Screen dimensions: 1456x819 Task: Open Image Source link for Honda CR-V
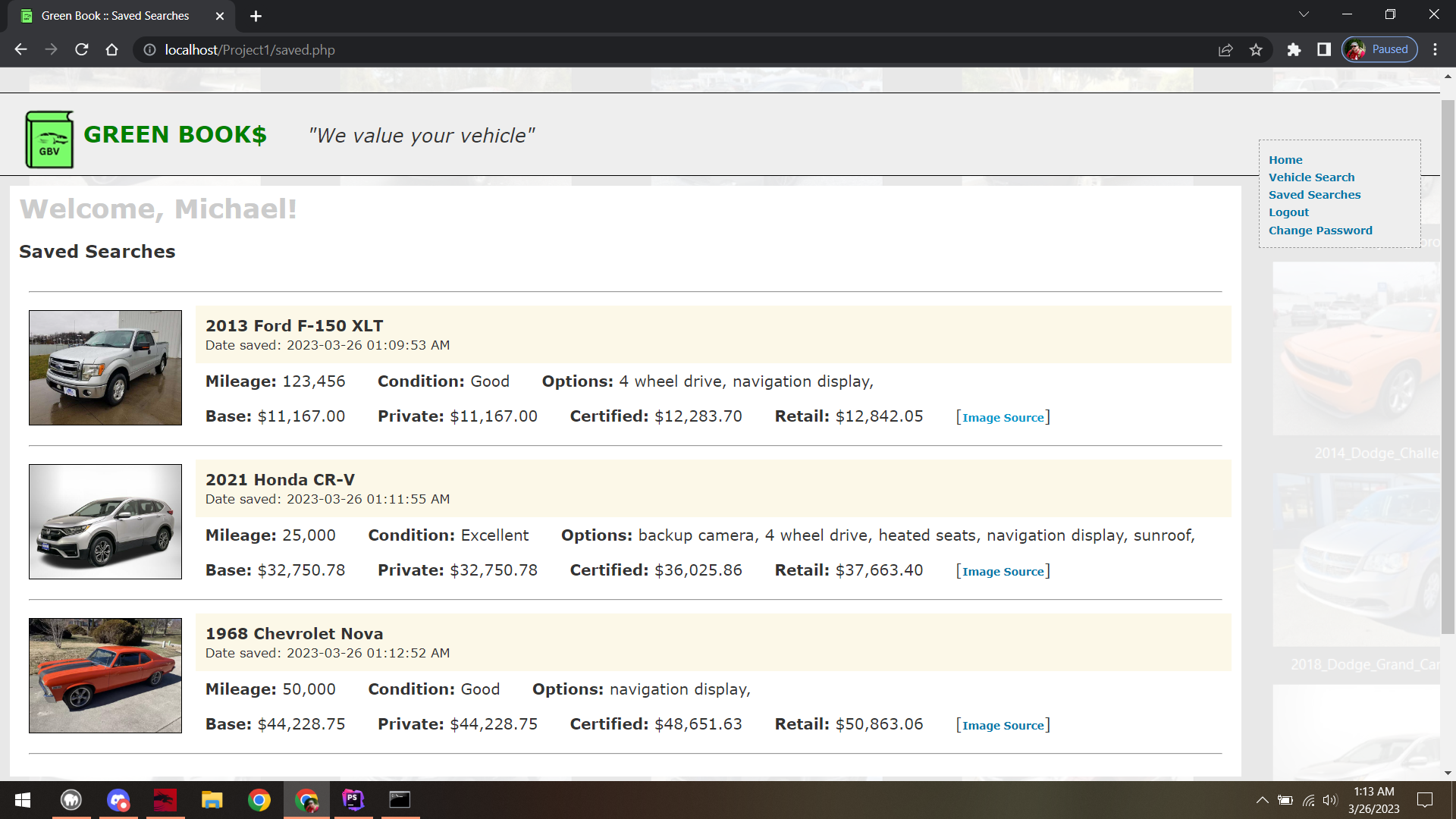click(x=1003, y=572)
